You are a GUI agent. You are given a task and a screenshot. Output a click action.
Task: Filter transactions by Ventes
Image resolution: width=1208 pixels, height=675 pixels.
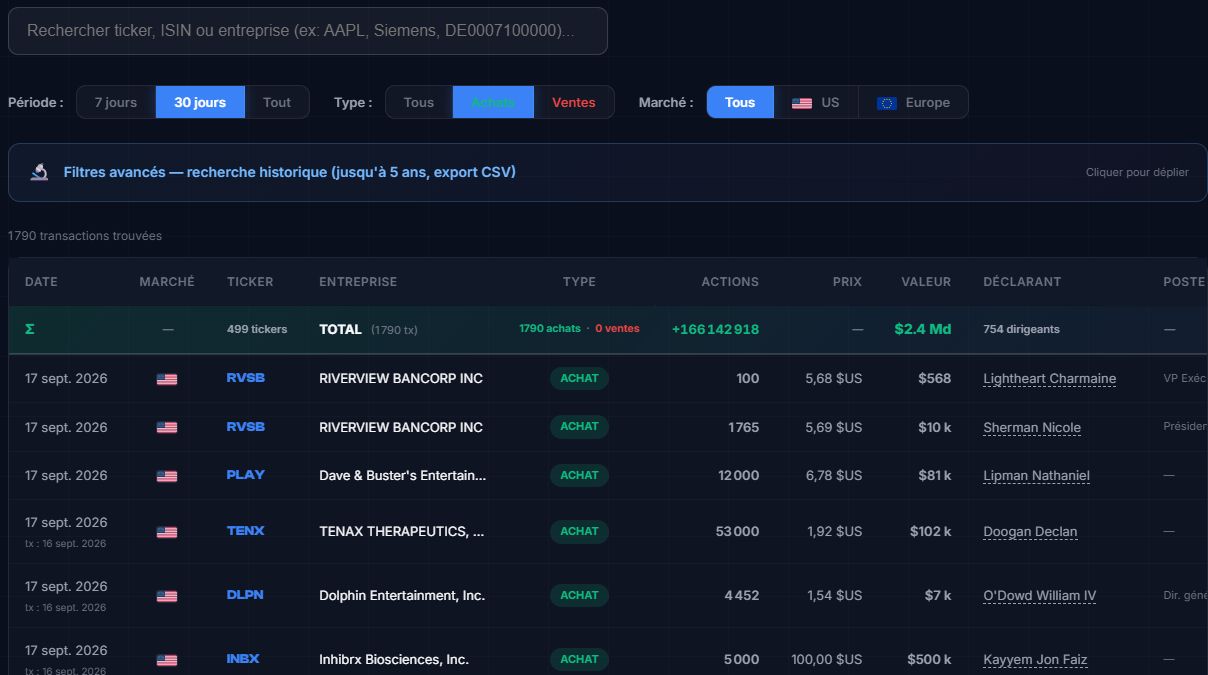(x=574, y=102)
